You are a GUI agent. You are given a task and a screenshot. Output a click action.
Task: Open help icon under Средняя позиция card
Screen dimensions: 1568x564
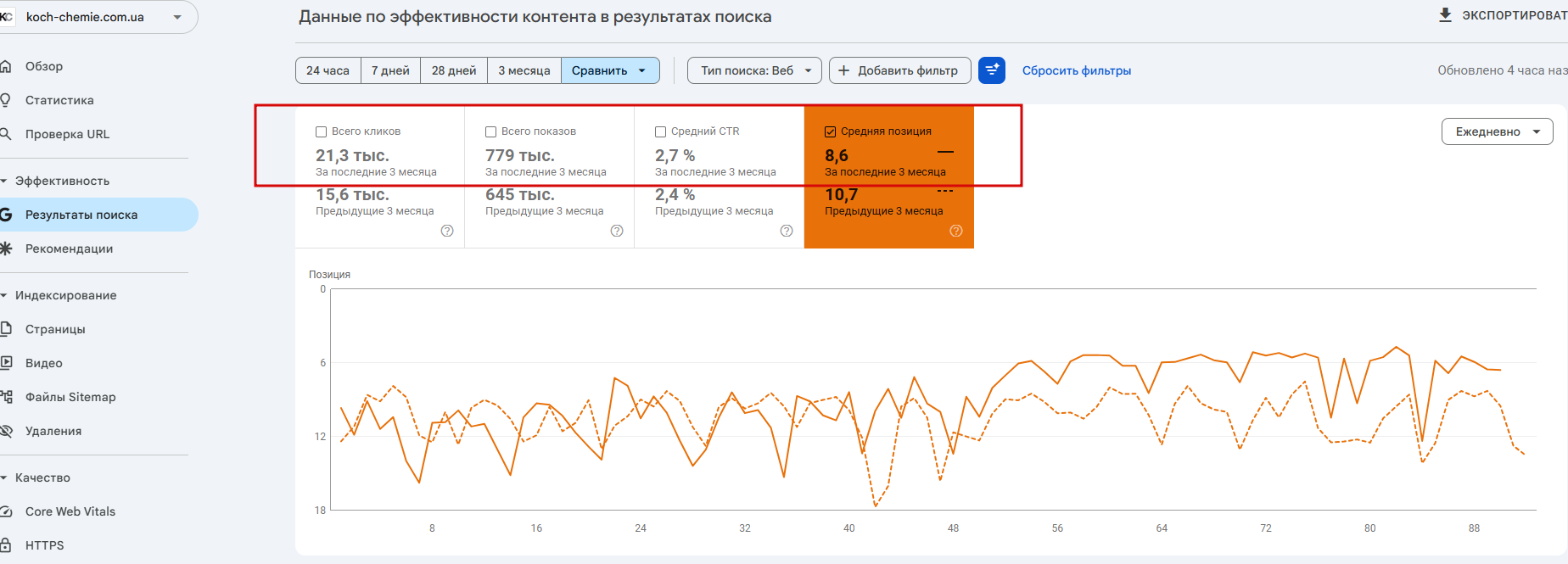coord(956,231)
